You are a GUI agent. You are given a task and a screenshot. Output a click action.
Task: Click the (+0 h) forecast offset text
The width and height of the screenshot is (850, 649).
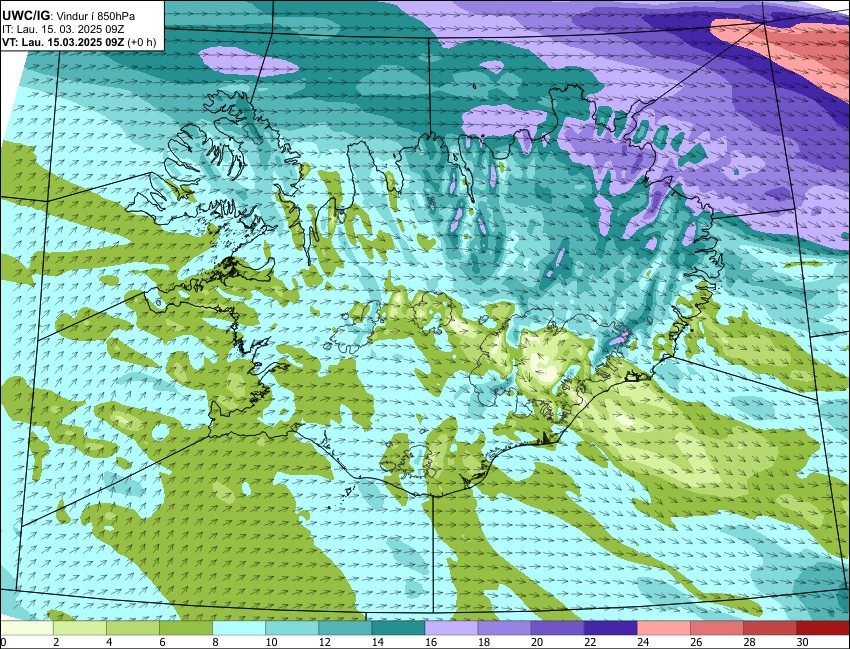(141, 42)
